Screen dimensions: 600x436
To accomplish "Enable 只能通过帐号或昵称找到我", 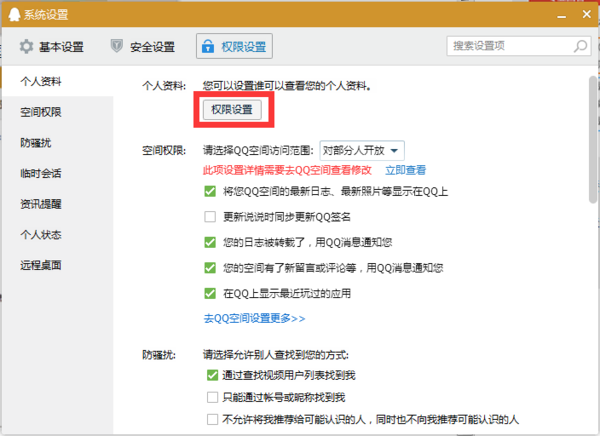I will 212,397.
